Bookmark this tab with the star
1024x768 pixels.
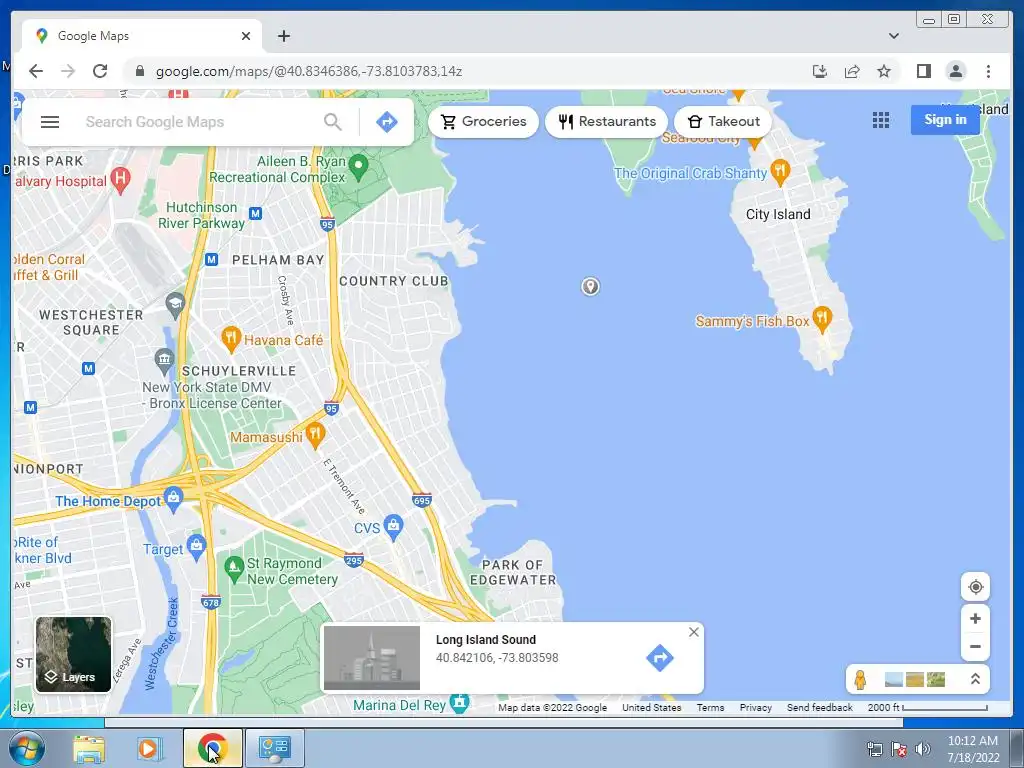884,71
